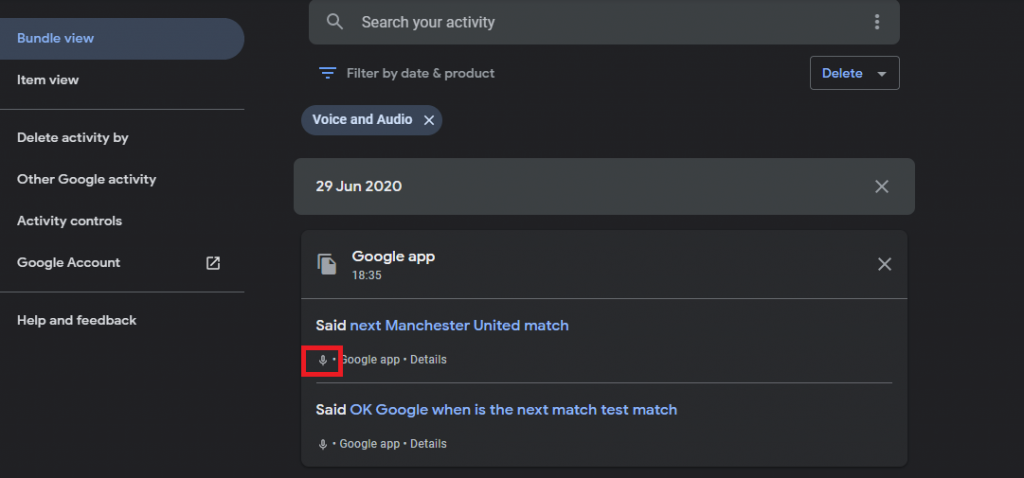The image size is (1024, 478).
Task: Click the microphone icon under Manchester United entry
Action: point(322,360)
